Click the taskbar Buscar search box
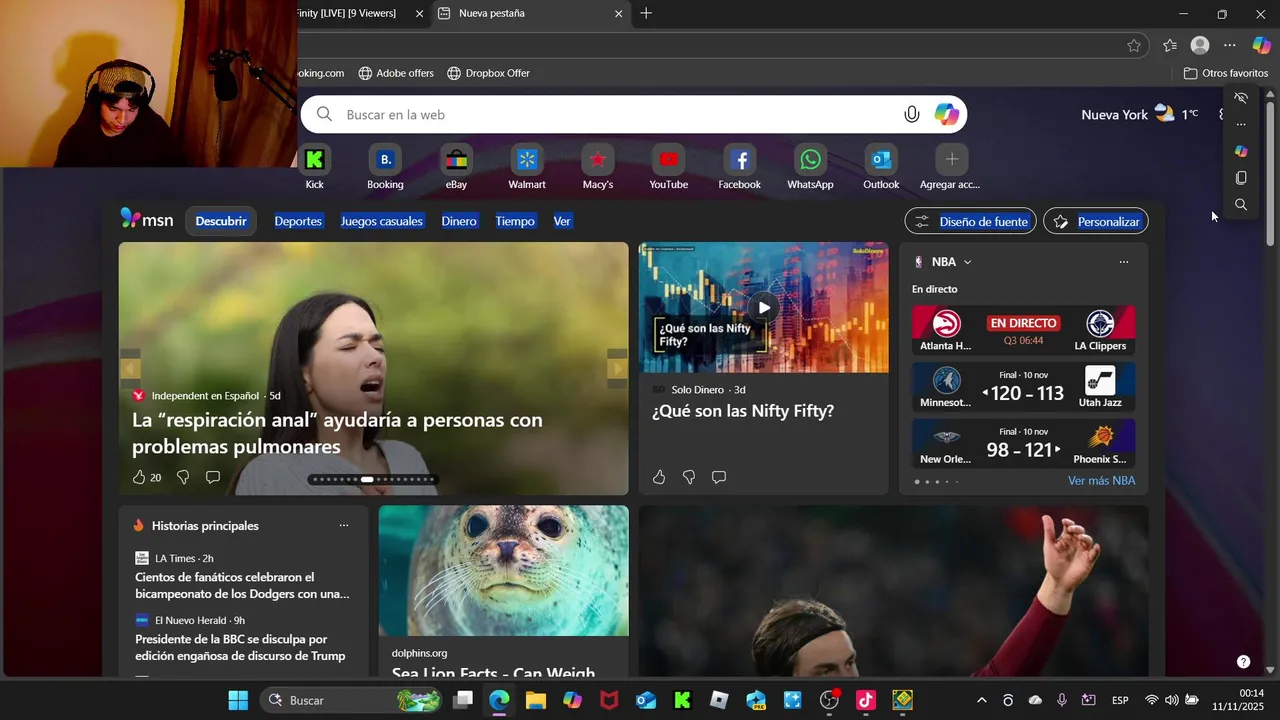Viewport: 1280px width, 720px height. click(x=352, y=700)
